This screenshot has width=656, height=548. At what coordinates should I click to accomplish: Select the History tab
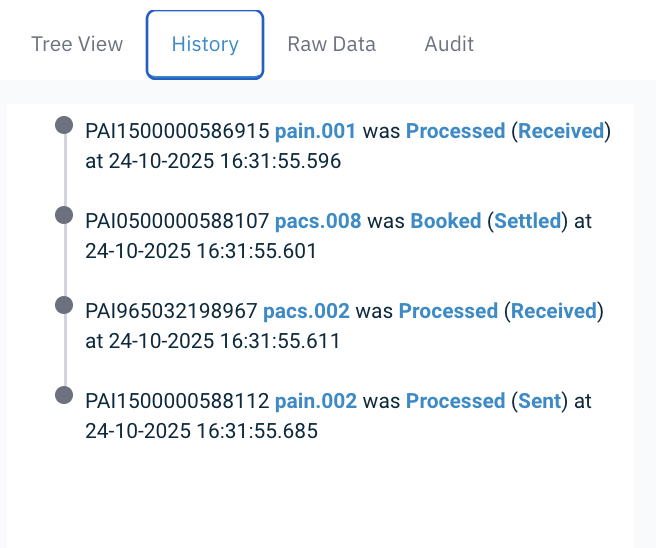205,44
